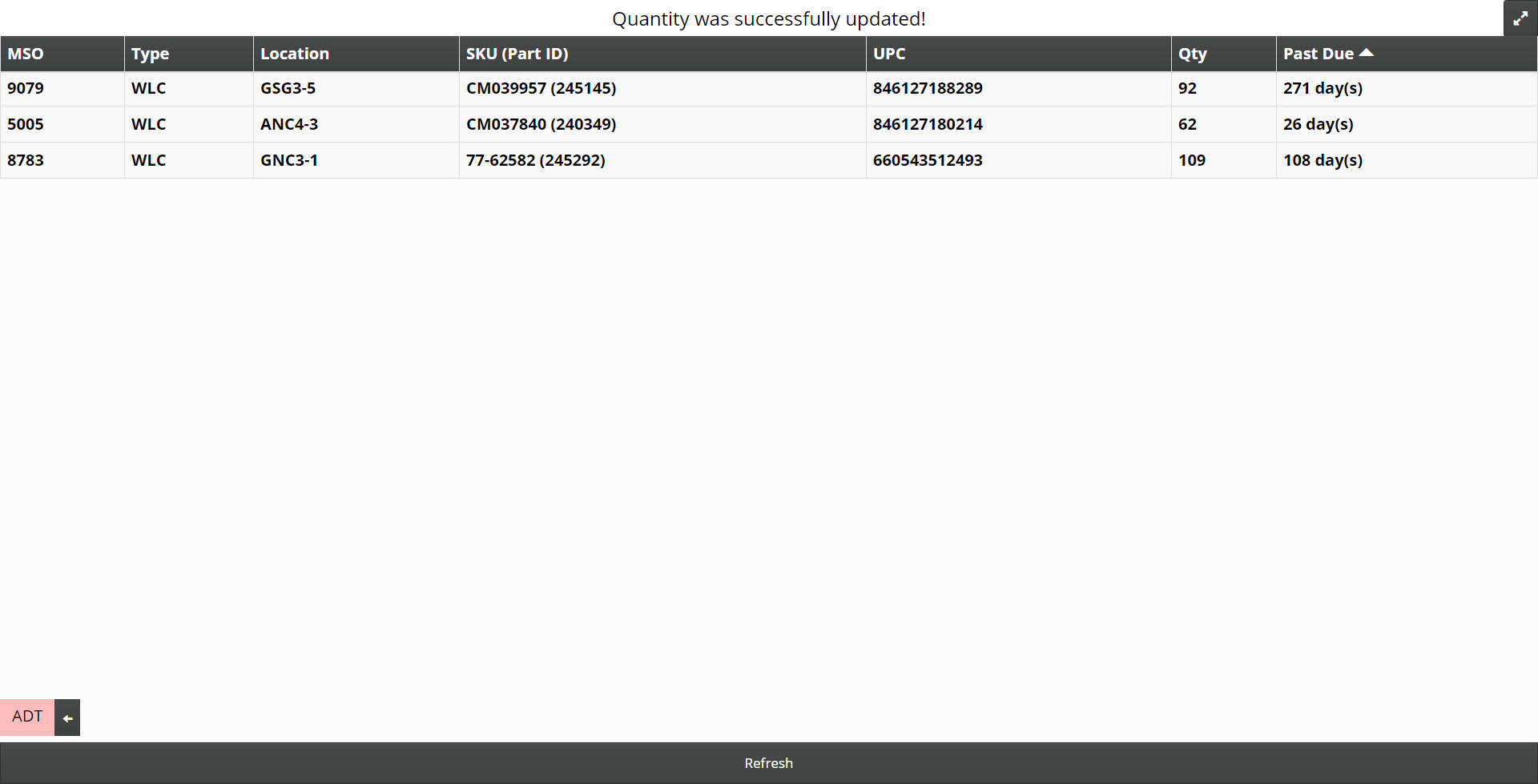Image resolution: width=1538 pixels, height=784 pixels.
Task: Click WLC type in row 5005
Action: coord(189,124)
